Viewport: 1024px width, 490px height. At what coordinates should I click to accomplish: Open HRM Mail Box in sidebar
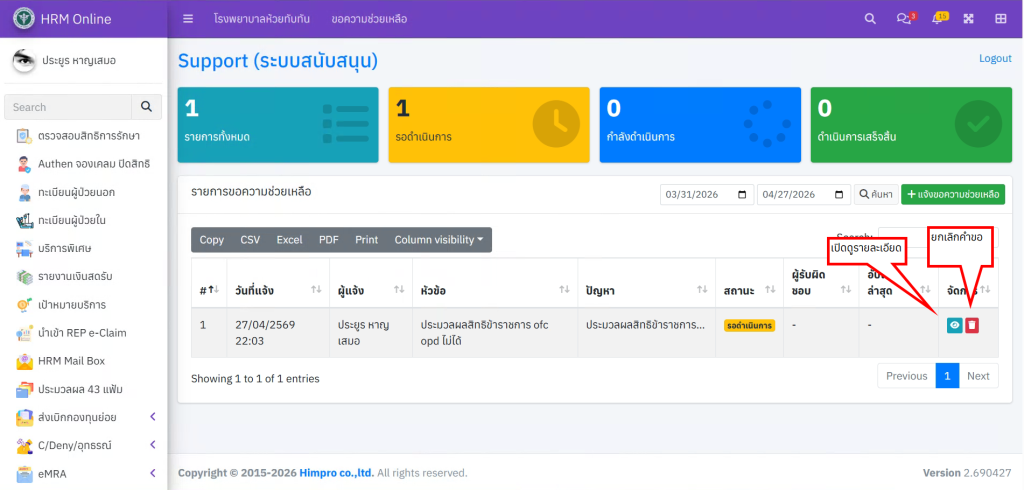[x=71, y=360]
